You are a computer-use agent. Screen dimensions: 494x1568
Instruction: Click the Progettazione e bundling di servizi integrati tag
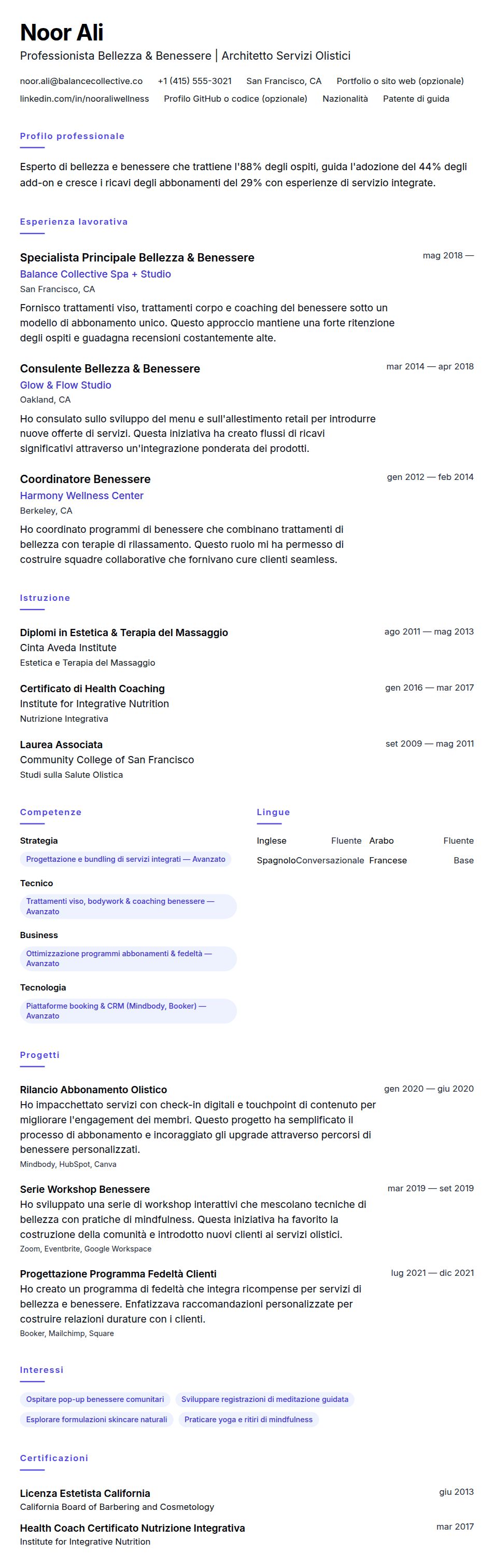pyautogui.click(x=126, y=859)
